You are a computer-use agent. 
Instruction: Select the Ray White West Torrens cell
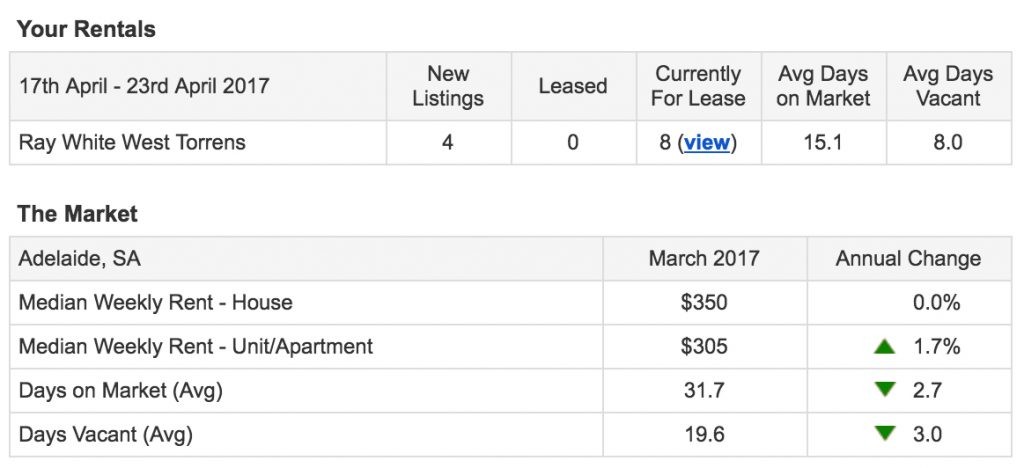[198, 142]
